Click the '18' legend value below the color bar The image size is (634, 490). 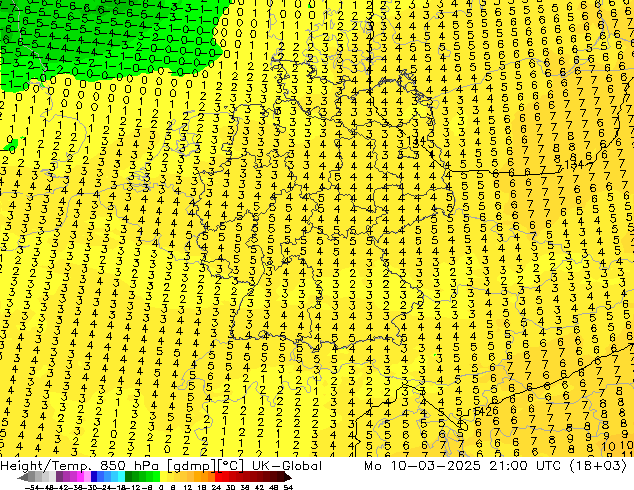(202, 488)
